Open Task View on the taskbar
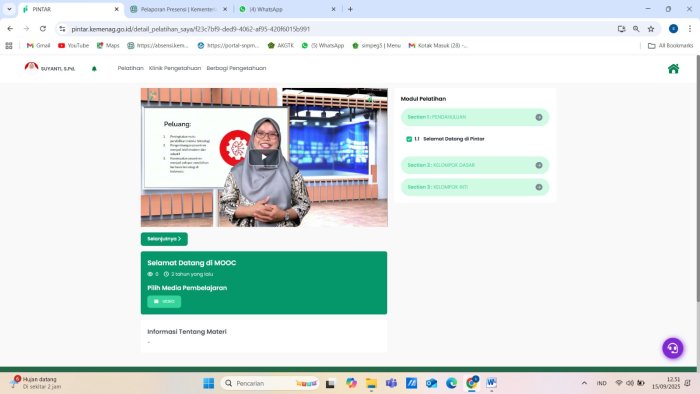The height and width of the screenshot is (394, 700). click(x=330, y=383)
